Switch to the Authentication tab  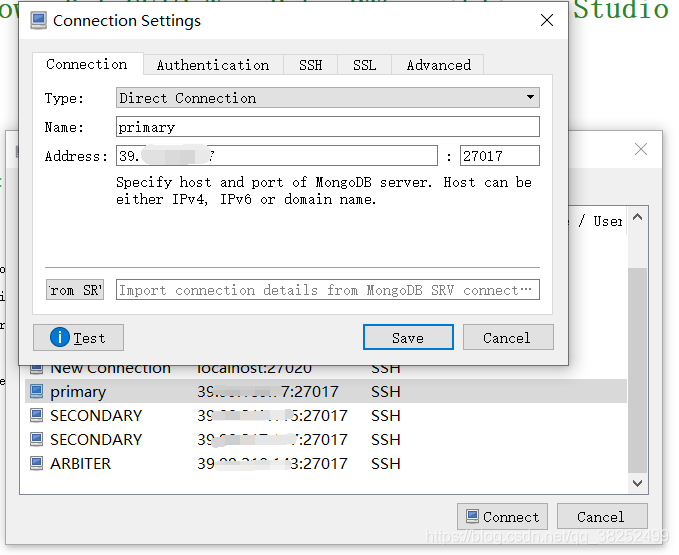213,65
